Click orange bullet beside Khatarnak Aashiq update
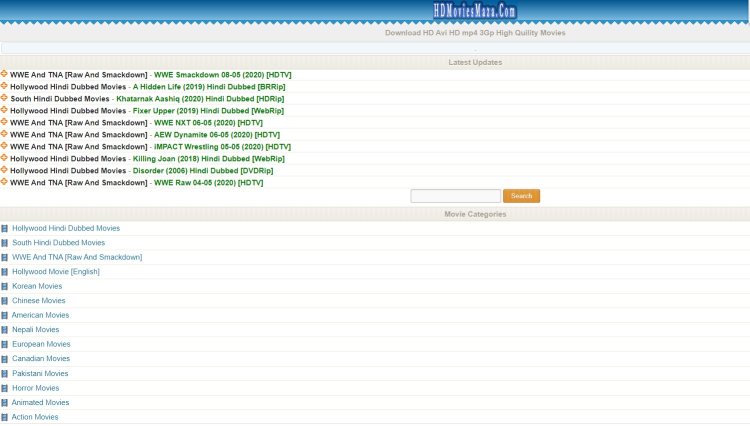Viewport: 750px width, 426px height. (4, 98)
